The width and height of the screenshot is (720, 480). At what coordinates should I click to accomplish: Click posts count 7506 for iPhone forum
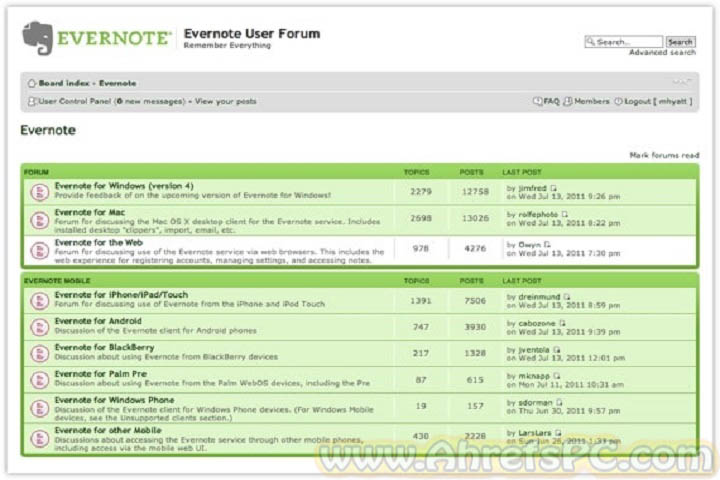click(x=475, y=301)
